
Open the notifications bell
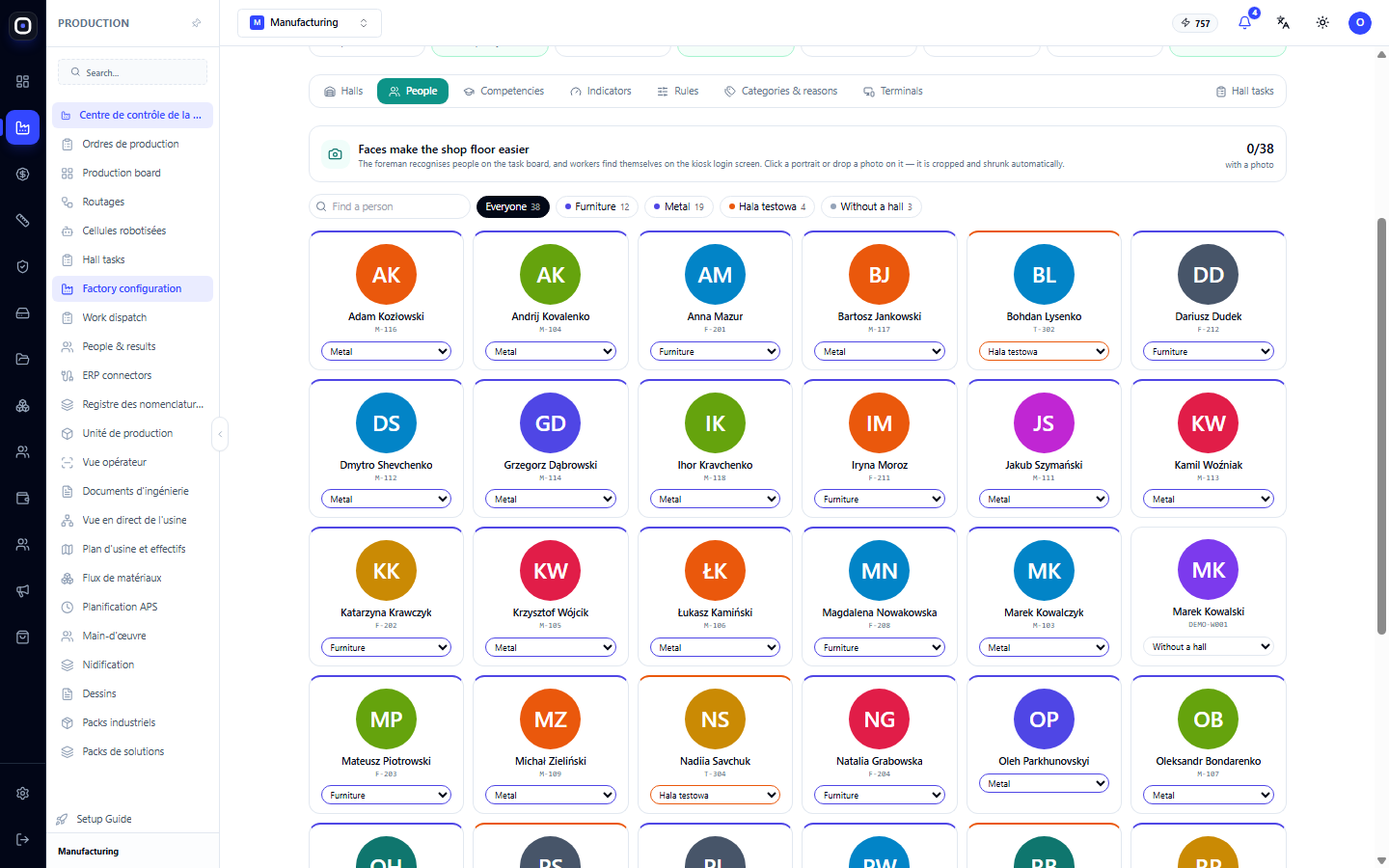(1244, 23)
